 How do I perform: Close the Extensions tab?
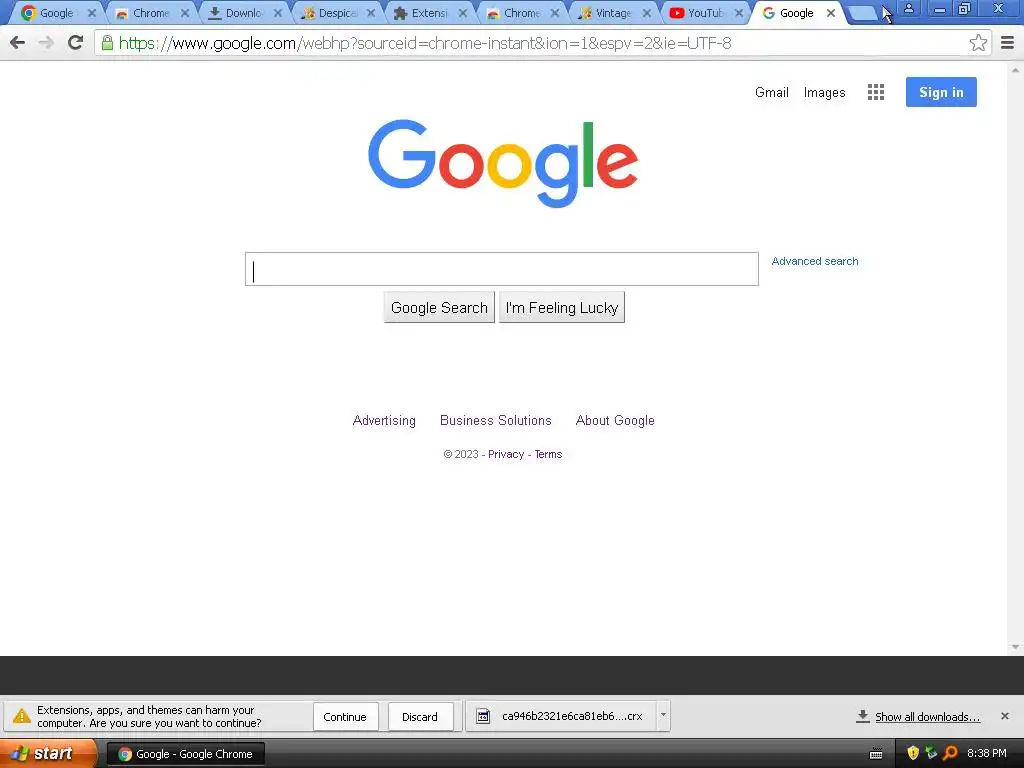click(462, 13)
